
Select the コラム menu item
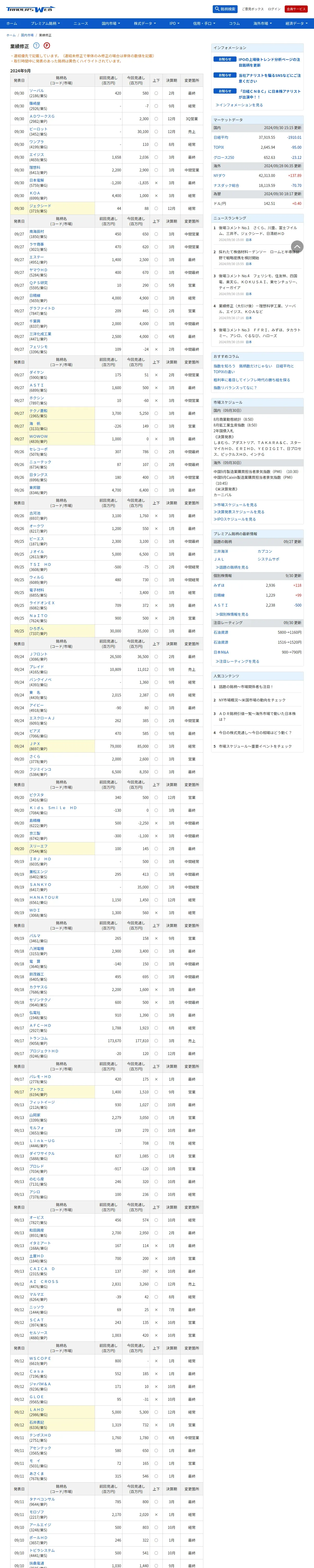point(234,23)
